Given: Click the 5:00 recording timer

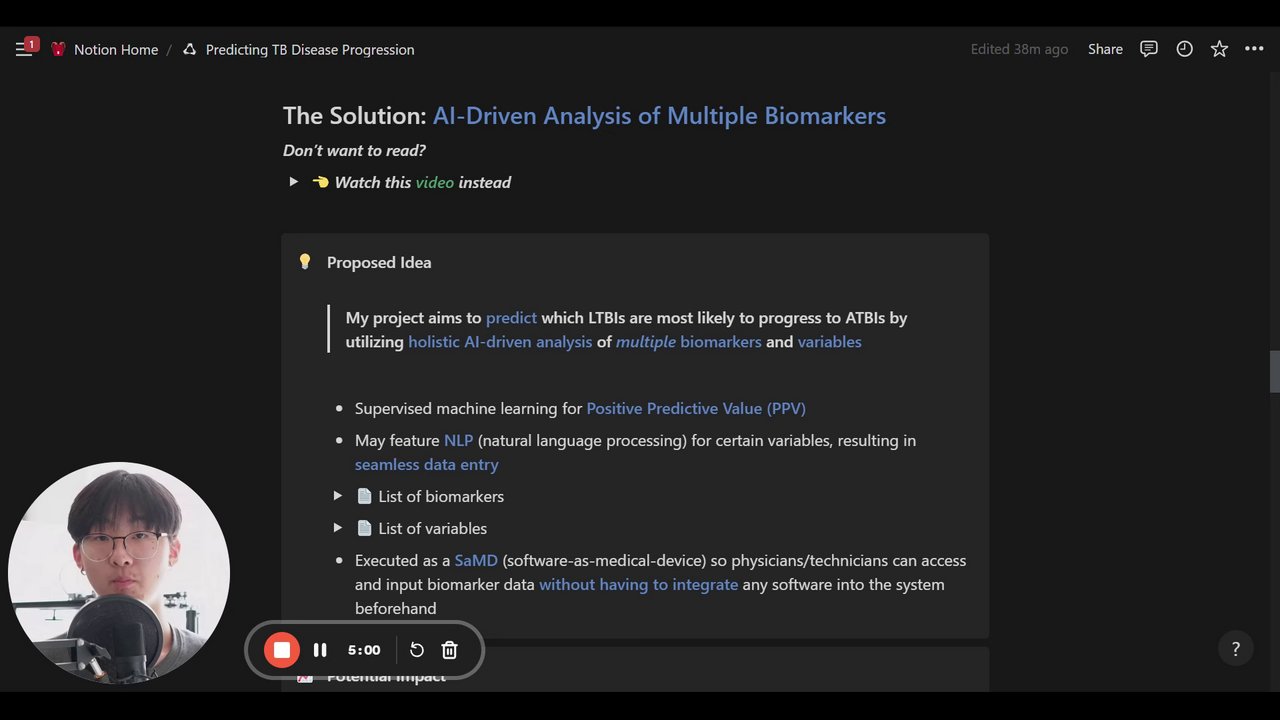Looking at the screenshot, I should click(x=364, y=650).
